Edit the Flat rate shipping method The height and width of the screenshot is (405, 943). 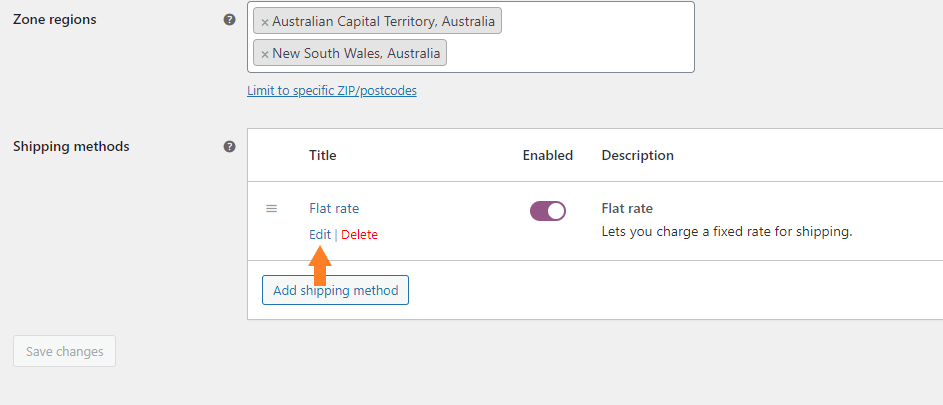319,234
